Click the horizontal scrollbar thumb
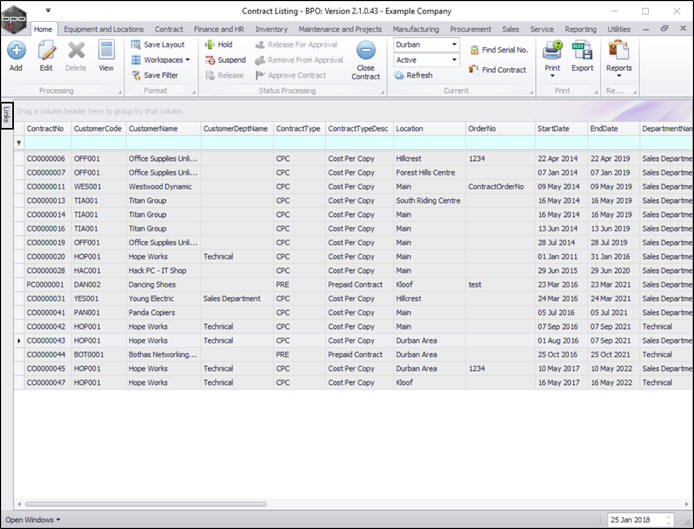This screenshot has width=694, height=529. (146, 504)
